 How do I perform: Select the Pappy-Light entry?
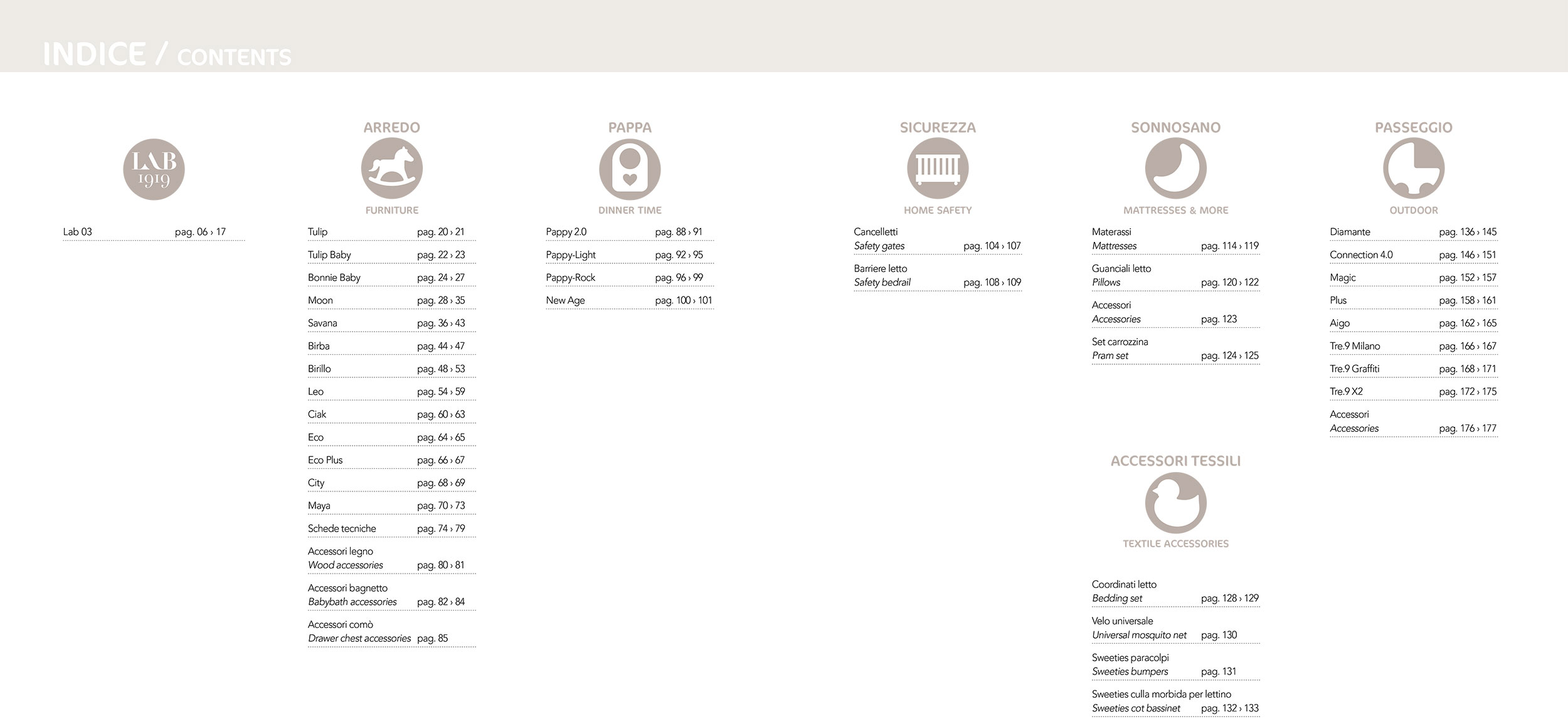coord(630,255)
